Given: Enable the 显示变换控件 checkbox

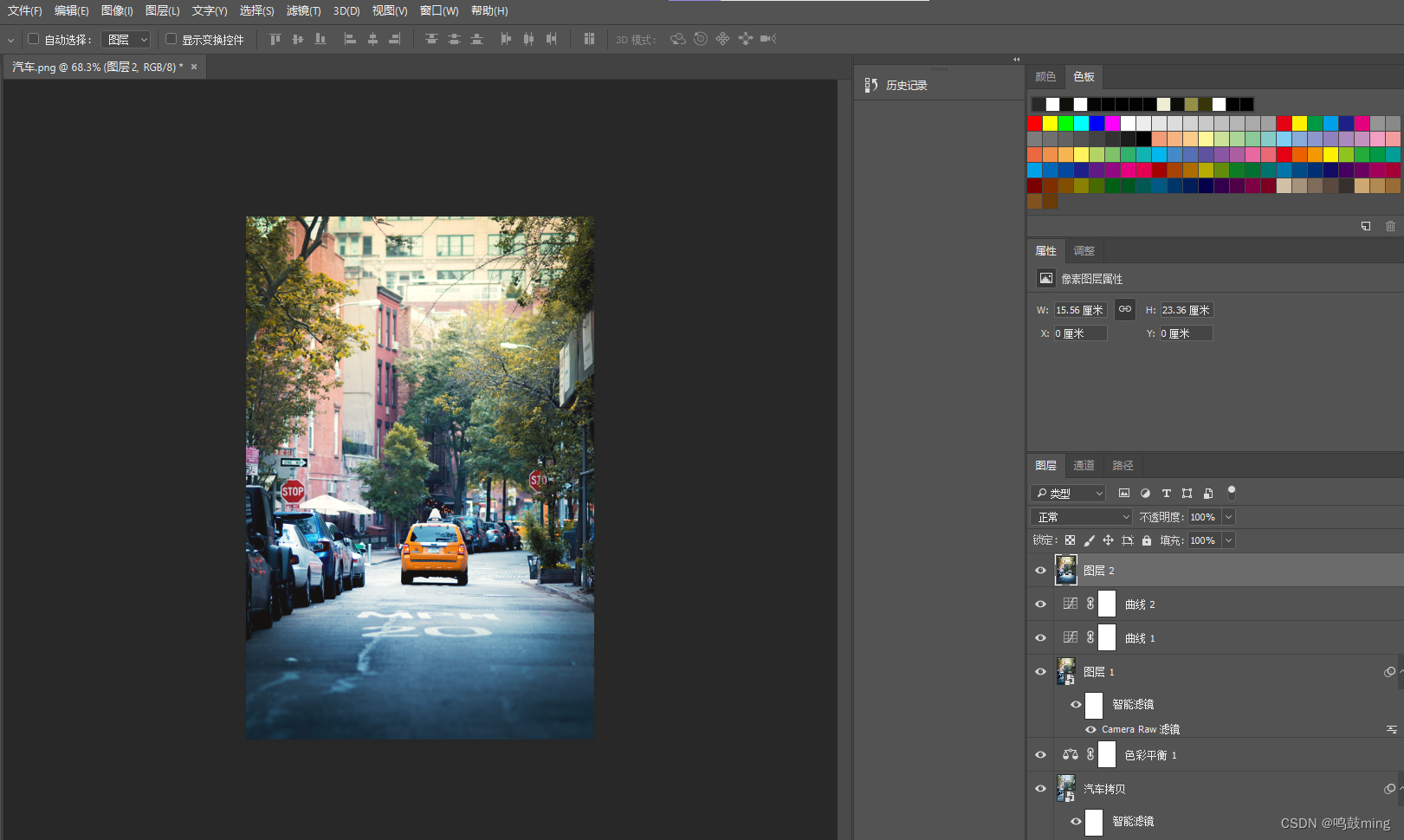Looking at the screenshot, I should click(171, 39).
